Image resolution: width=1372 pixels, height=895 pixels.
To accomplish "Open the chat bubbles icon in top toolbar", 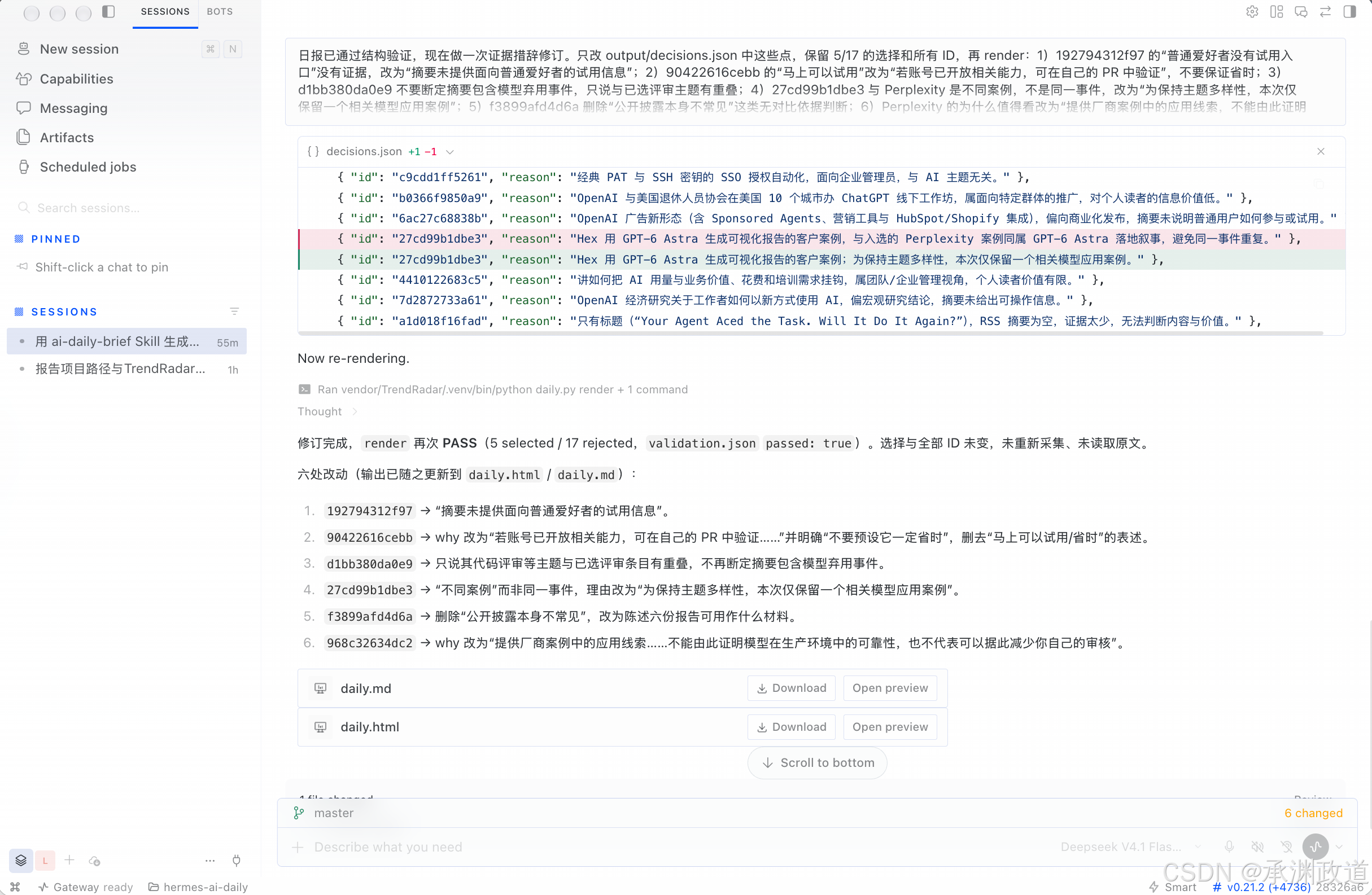I will (1300, 11).
